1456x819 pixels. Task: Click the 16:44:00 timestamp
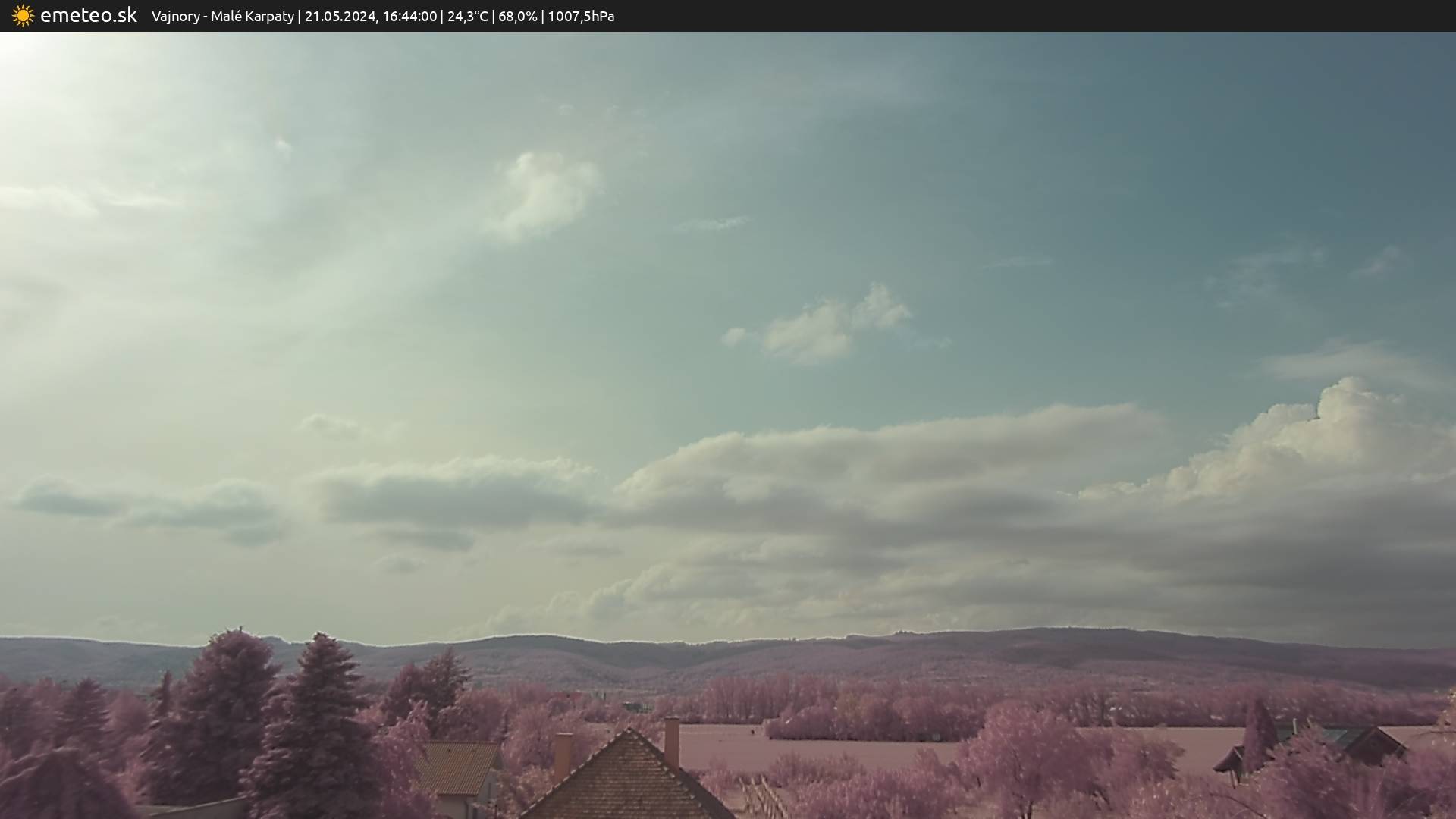409,17
